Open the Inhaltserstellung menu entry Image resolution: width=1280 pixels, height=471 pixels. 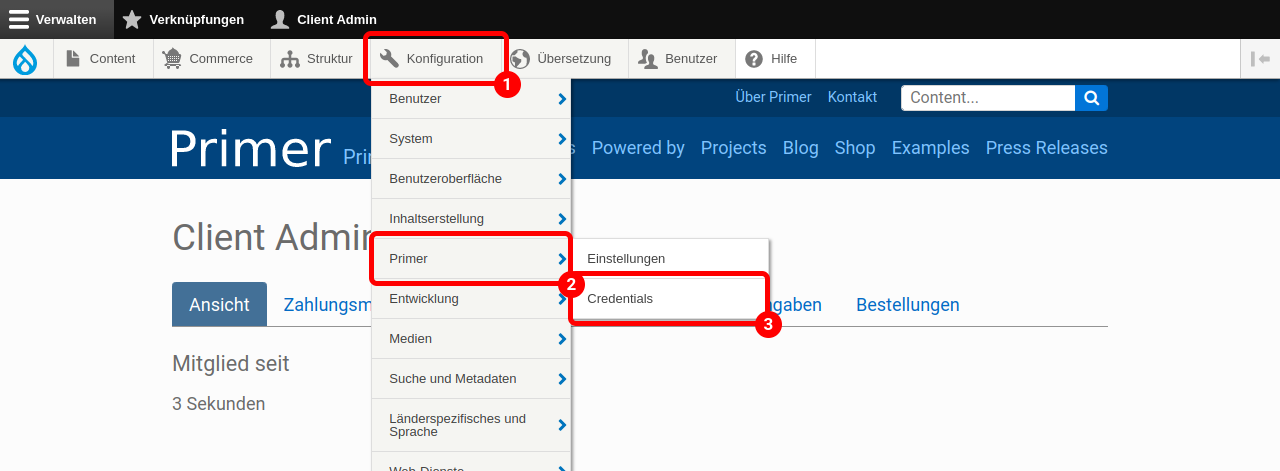point(471,218)
